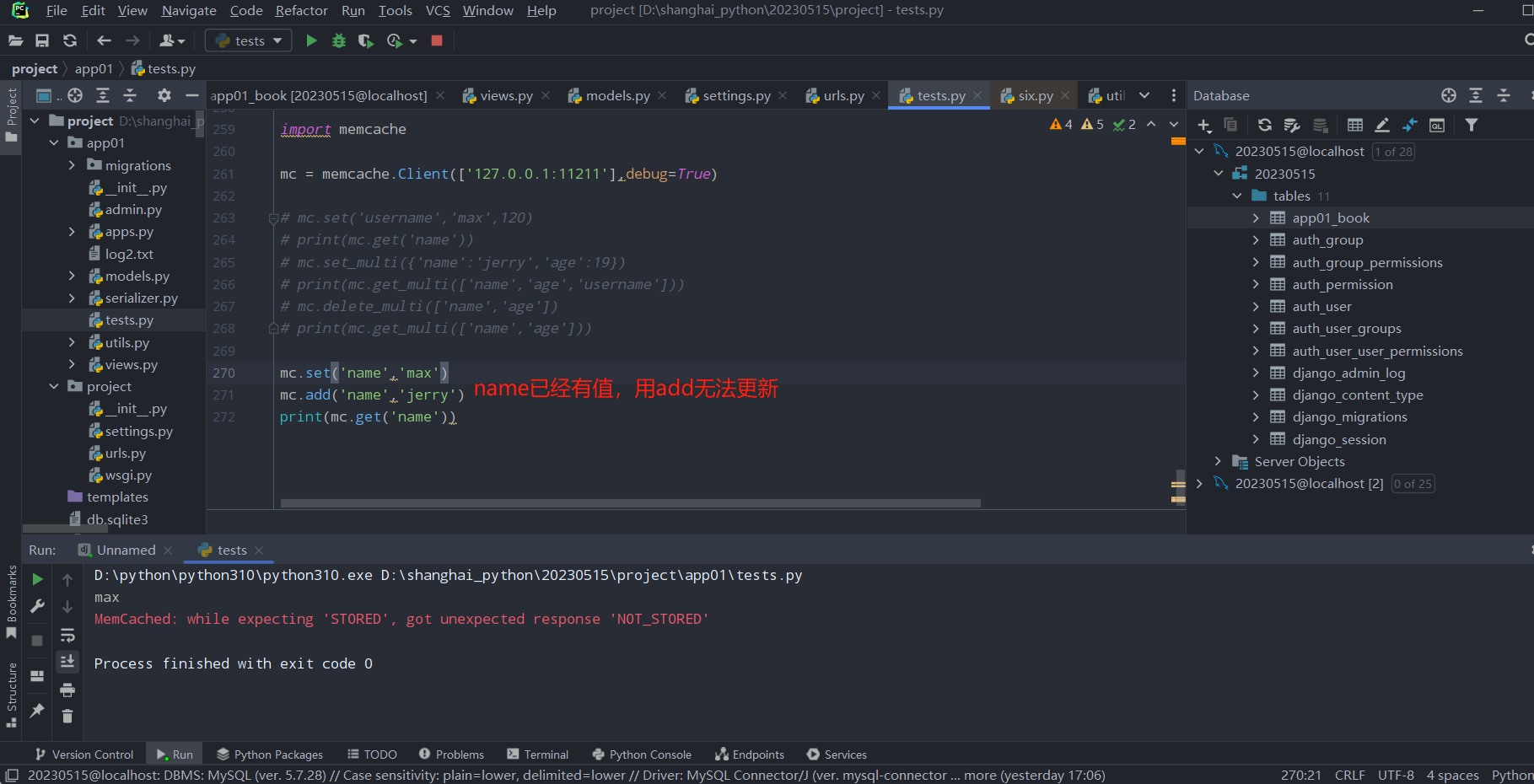Open table editor in Database toolbar
This screenshot has width=1534, height=784.
click(x=1355, y=126)
